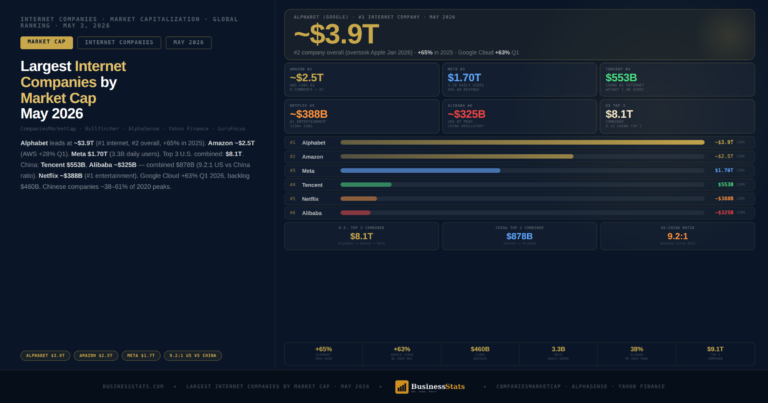Click the orange Netflix ranking bar
The image size is (768, 403).
point(359,199)
